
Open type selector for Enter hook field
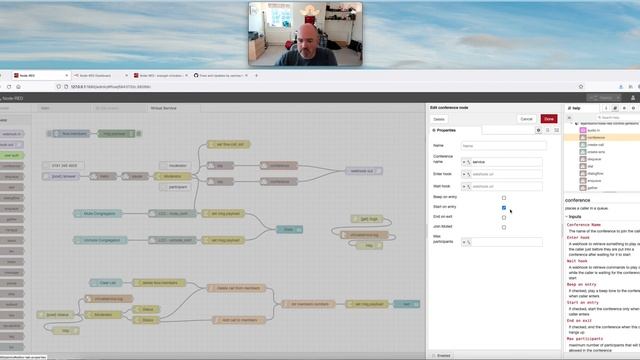466,174
